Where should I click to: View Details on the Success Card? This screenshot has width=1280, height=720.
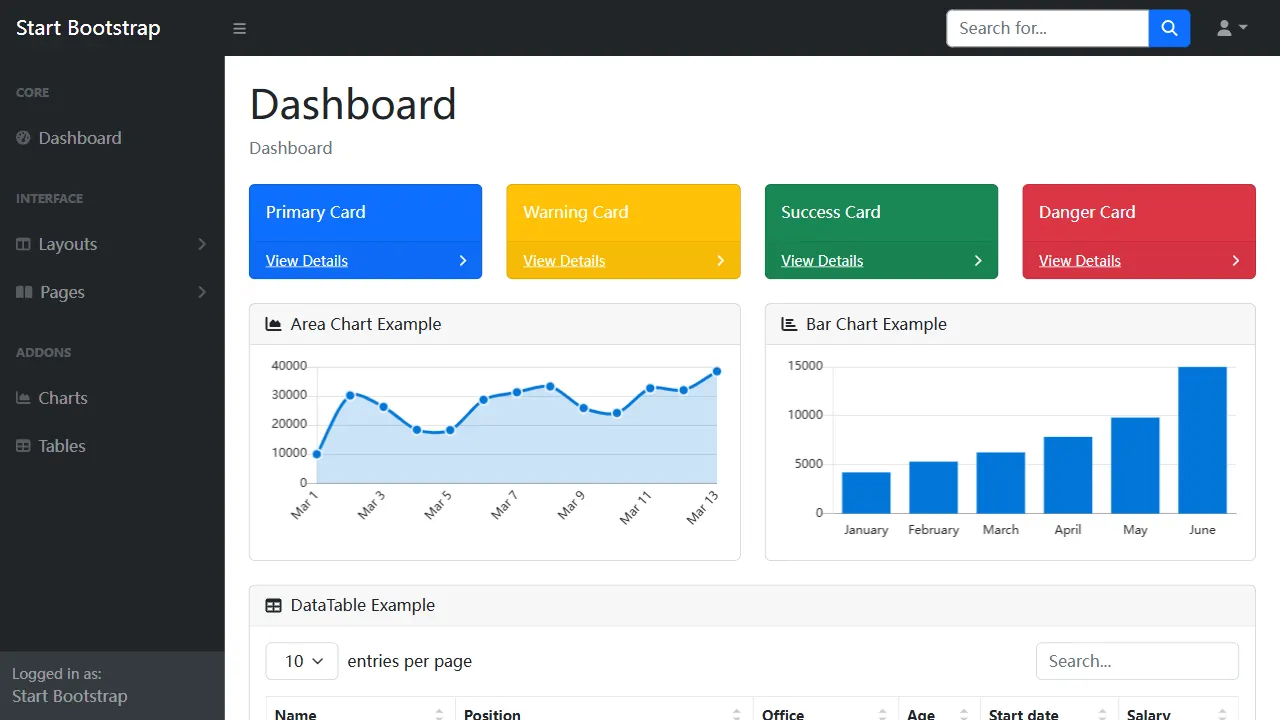click(822, 261)
